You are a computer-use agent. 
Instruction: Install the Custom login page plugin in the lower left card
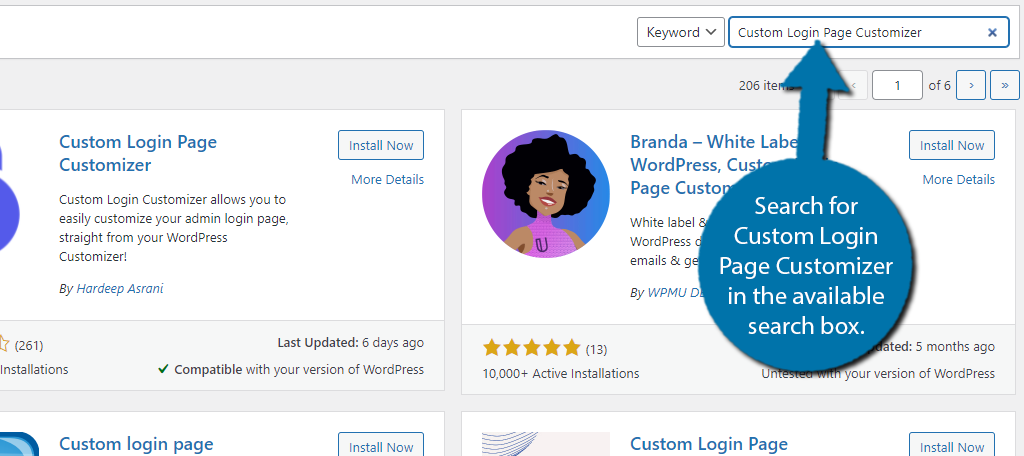tap(381, 446)
